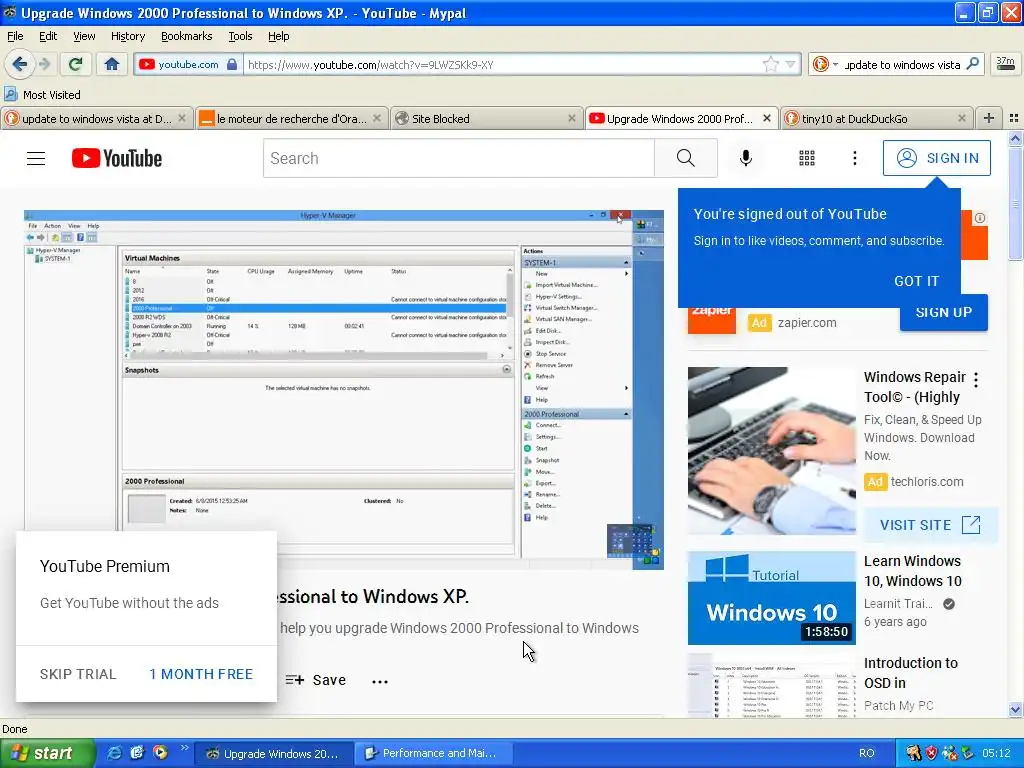Bookmark this page with the star icon
The height and width of the screenshot is (768, 1024).
(x=771, y=64)
